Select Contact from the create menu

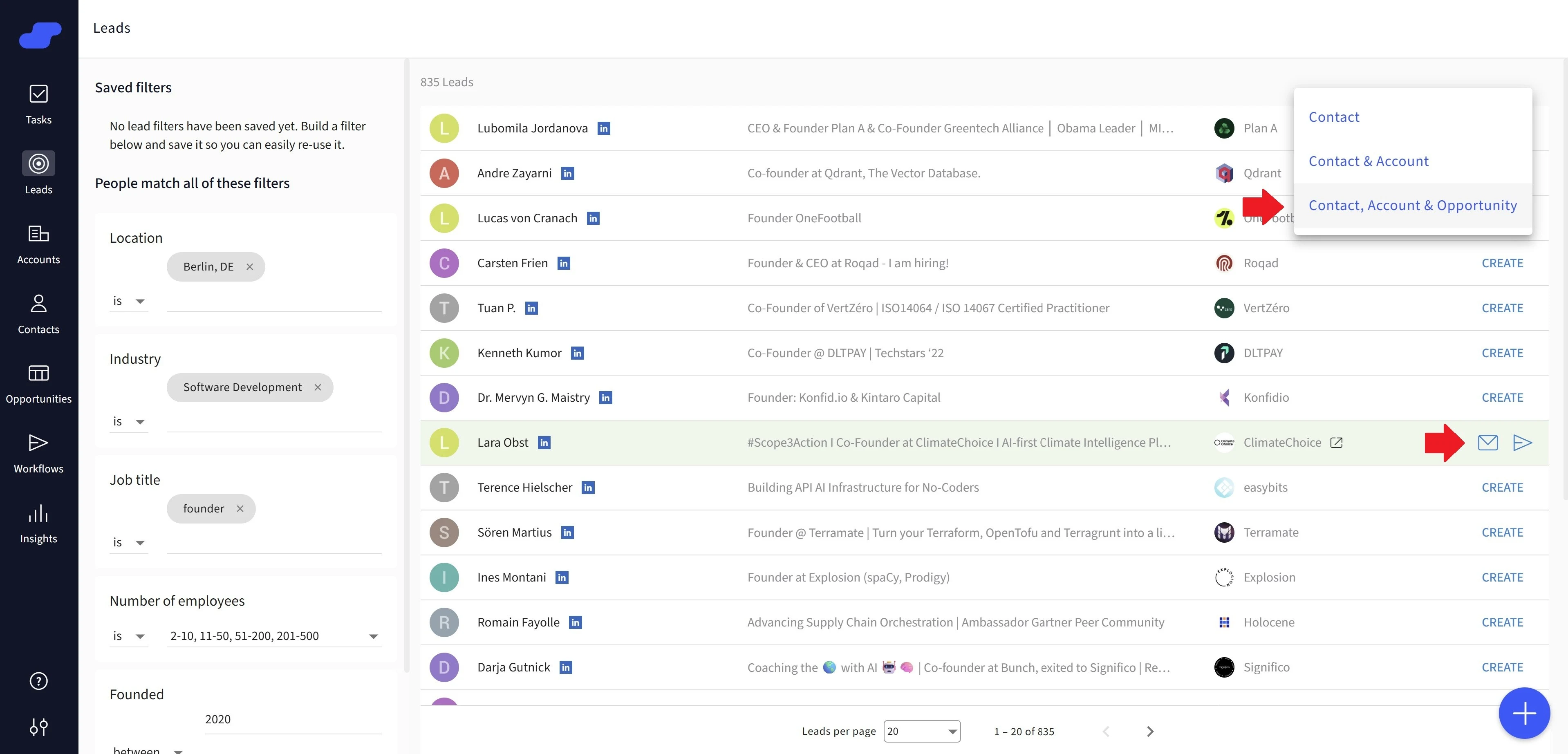[1413, 117]
